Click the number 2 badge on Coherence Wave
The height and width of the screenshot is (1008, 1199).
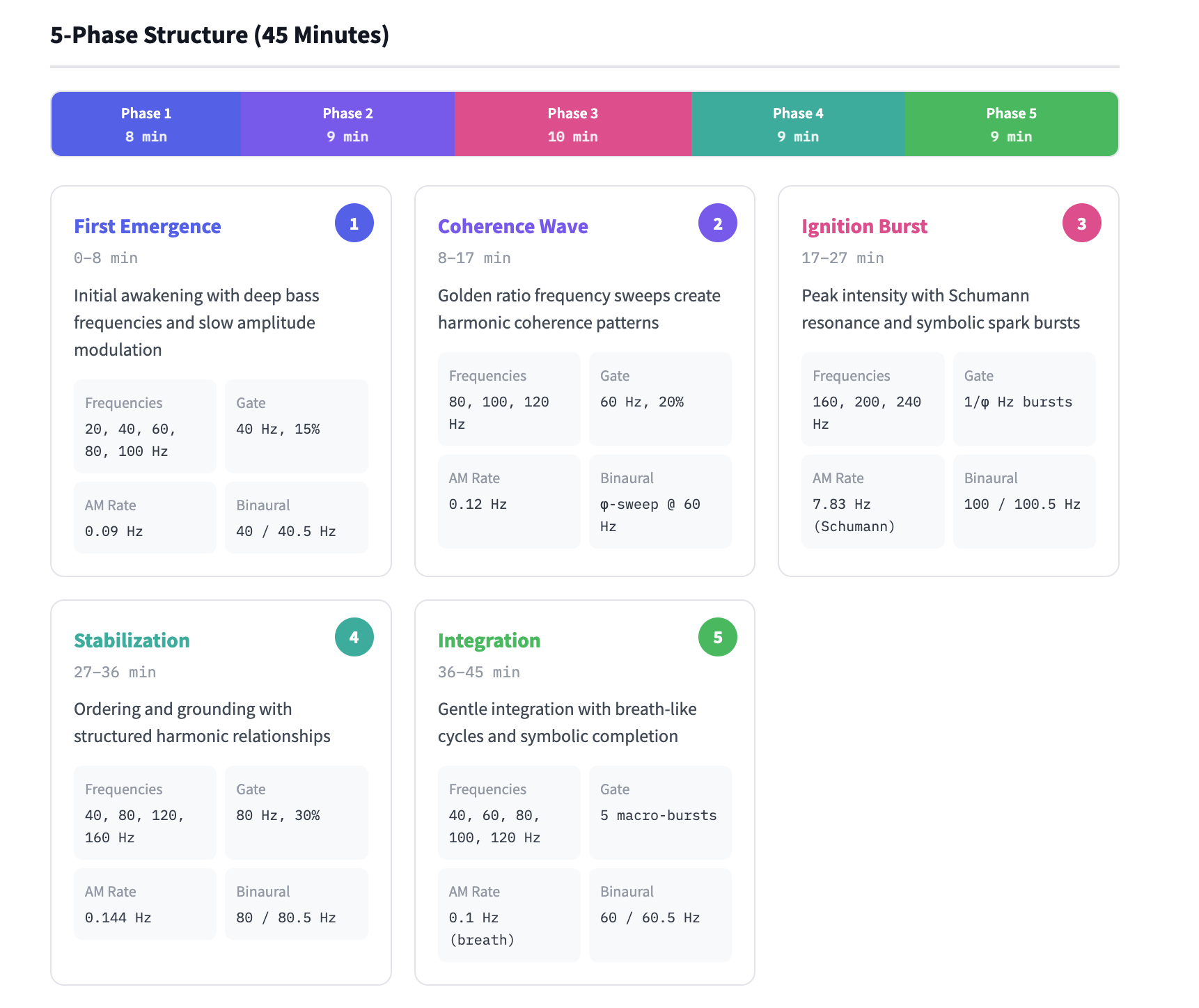[717, 223]
